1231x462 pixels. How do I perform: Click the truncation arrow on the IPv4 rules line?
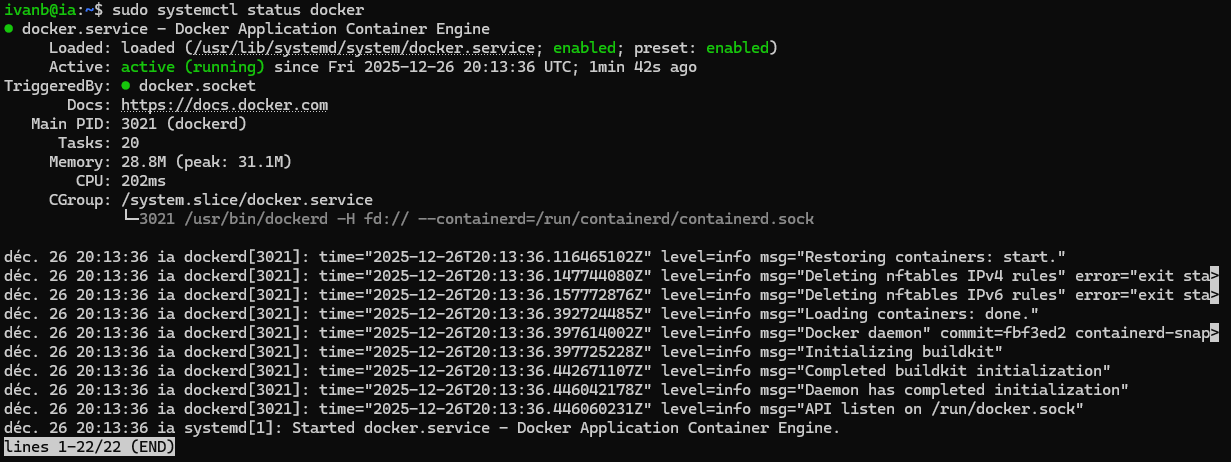(x=1214, y=275)
